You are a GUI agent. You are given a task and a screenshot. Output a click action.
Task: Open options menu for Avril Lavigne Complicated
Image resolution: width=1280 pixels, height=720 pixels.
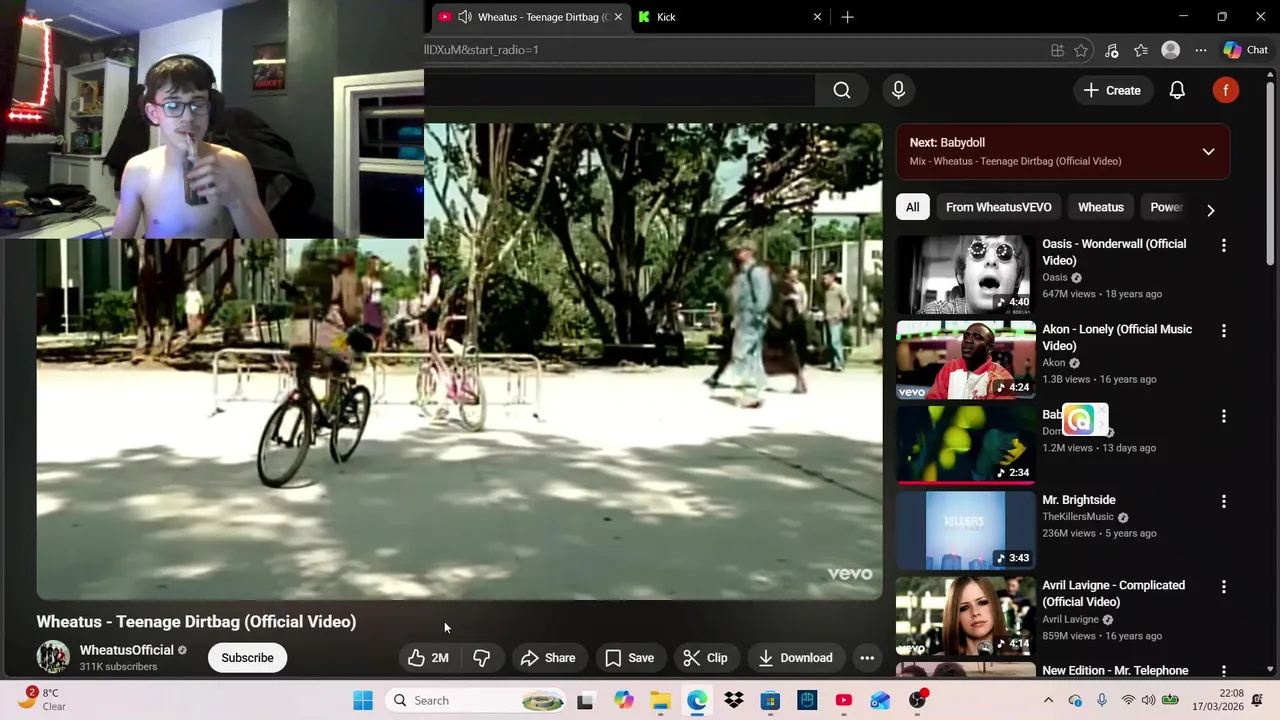pyautogui.click(x=1223, y=586)
